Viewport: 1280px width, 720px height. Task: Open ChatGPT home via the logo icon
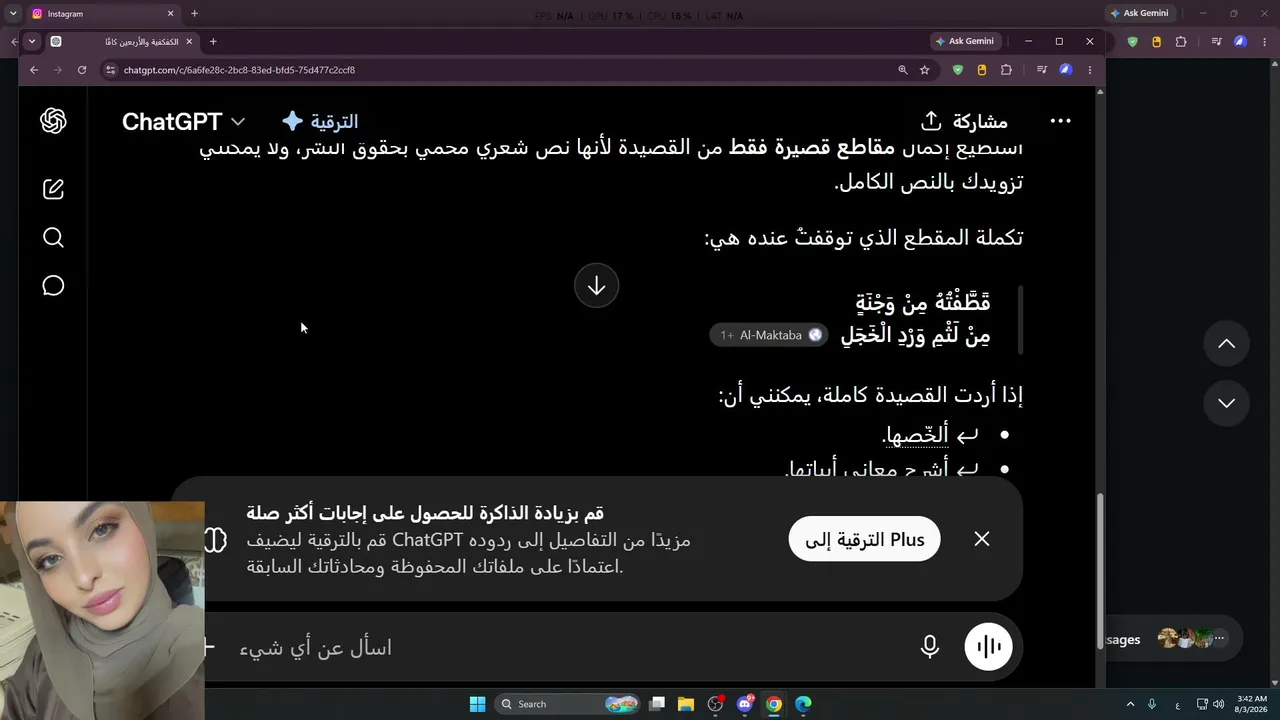pos(53,121)
